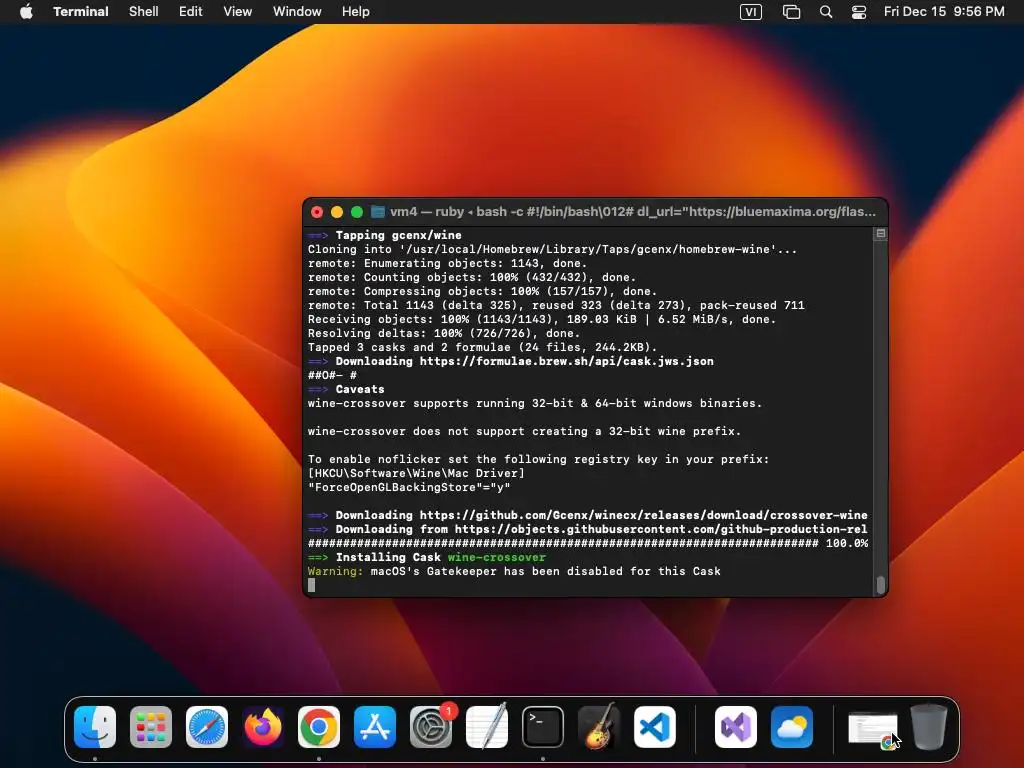Open the App Store dock icon
The image size is (1024, 768).
[375, 727]
